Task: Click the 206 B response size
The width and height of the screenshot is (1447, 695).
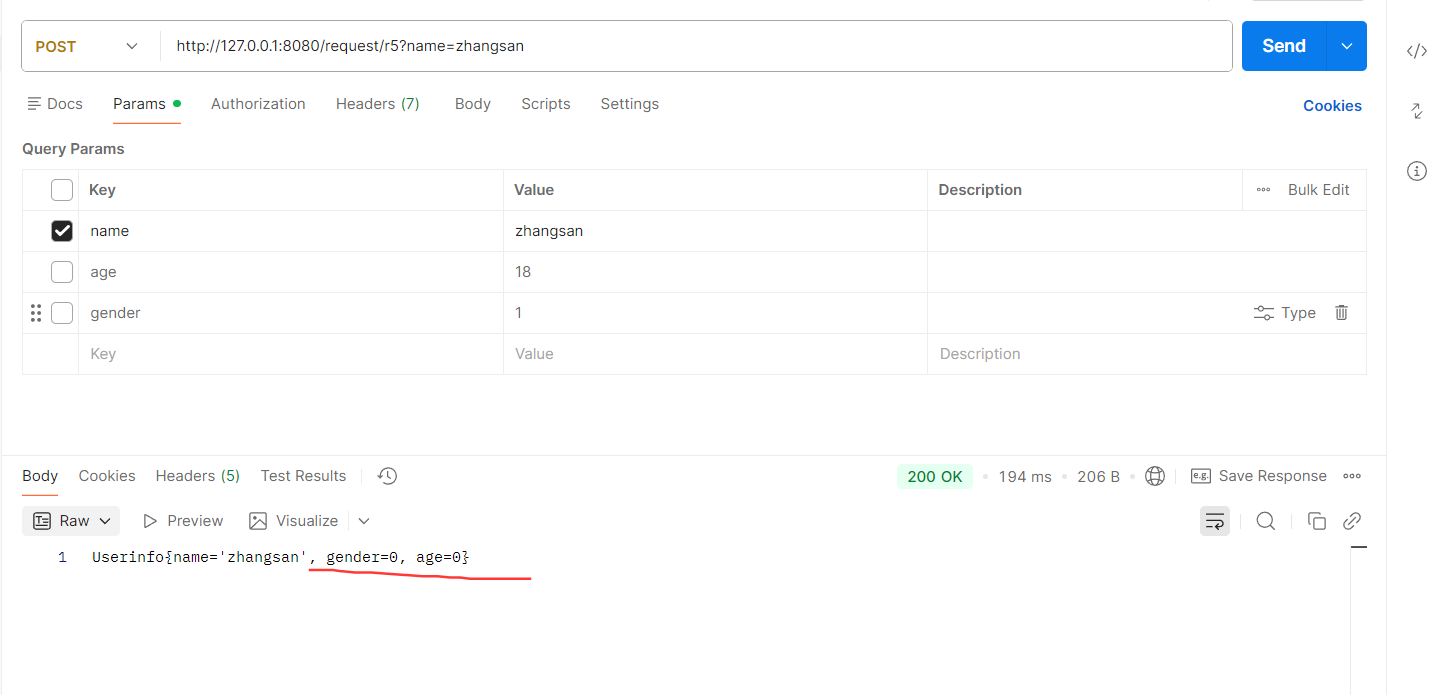Action: (x=1098, y=477)
